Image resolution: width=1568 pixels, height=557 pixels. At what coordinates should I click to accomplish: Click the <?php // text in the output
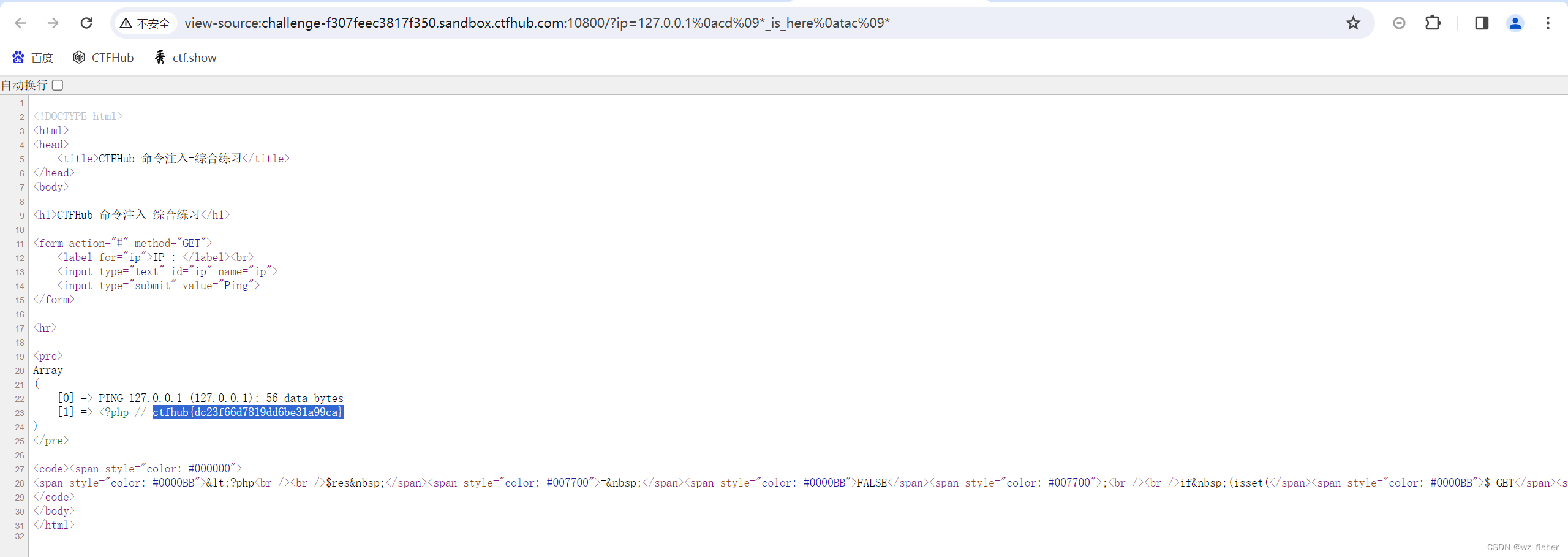pyautogui.click(x=123, y=412)
